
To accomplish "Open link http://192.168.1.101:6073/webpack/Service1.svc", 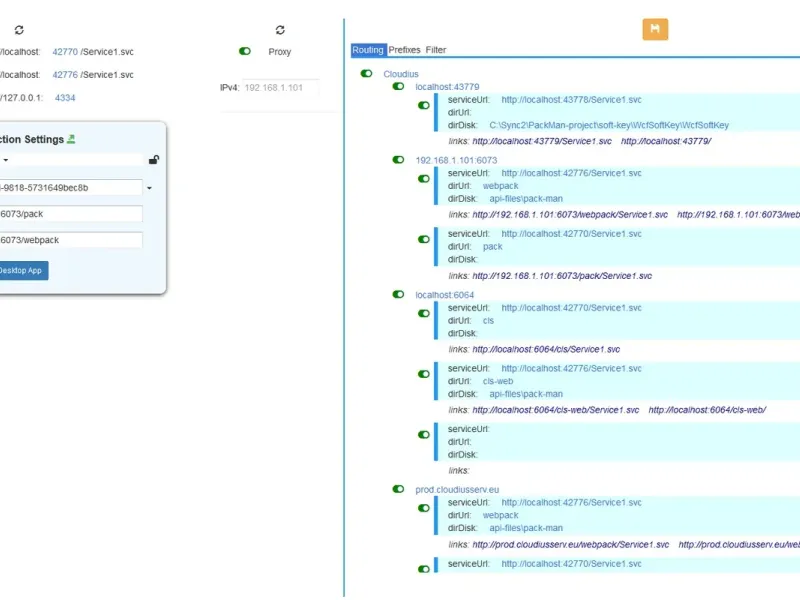I will point(570,214).
